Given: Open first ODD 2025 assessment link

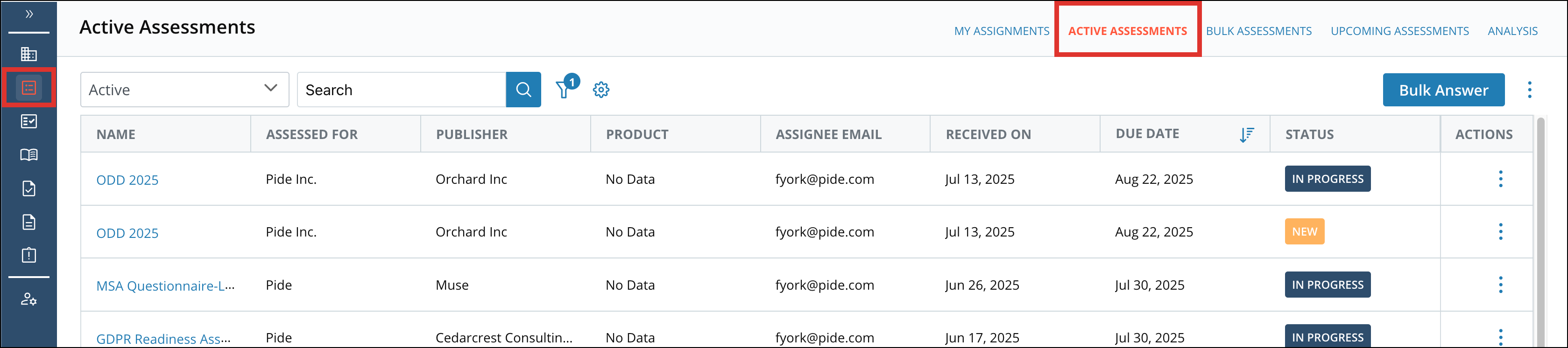Looking at the screenshot, I should [127, 180].
